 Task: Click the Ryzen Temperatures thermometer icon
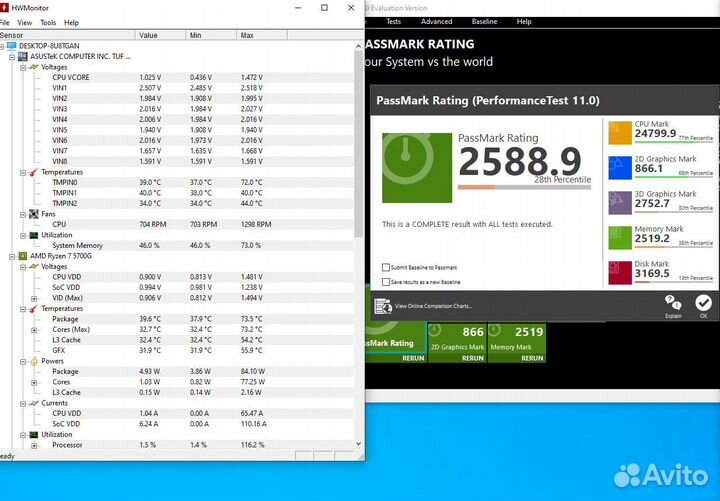(x=34, y=309)
